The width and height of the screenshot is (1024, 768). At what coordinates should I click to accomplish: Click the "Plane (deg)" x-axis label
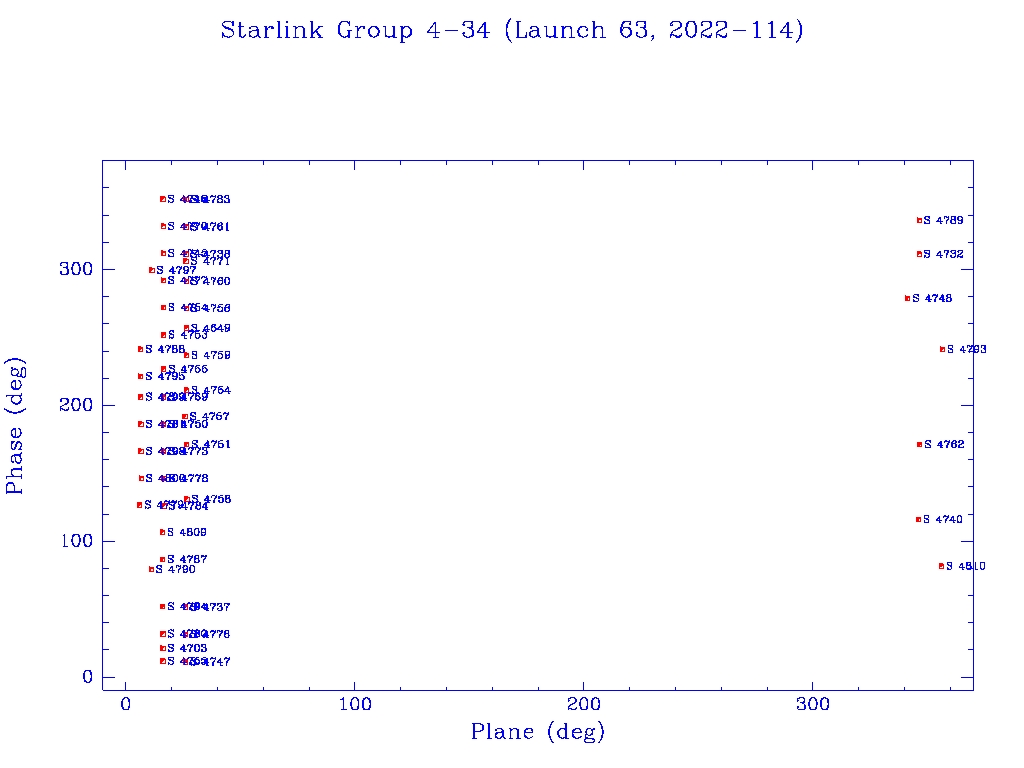point(537,732)
